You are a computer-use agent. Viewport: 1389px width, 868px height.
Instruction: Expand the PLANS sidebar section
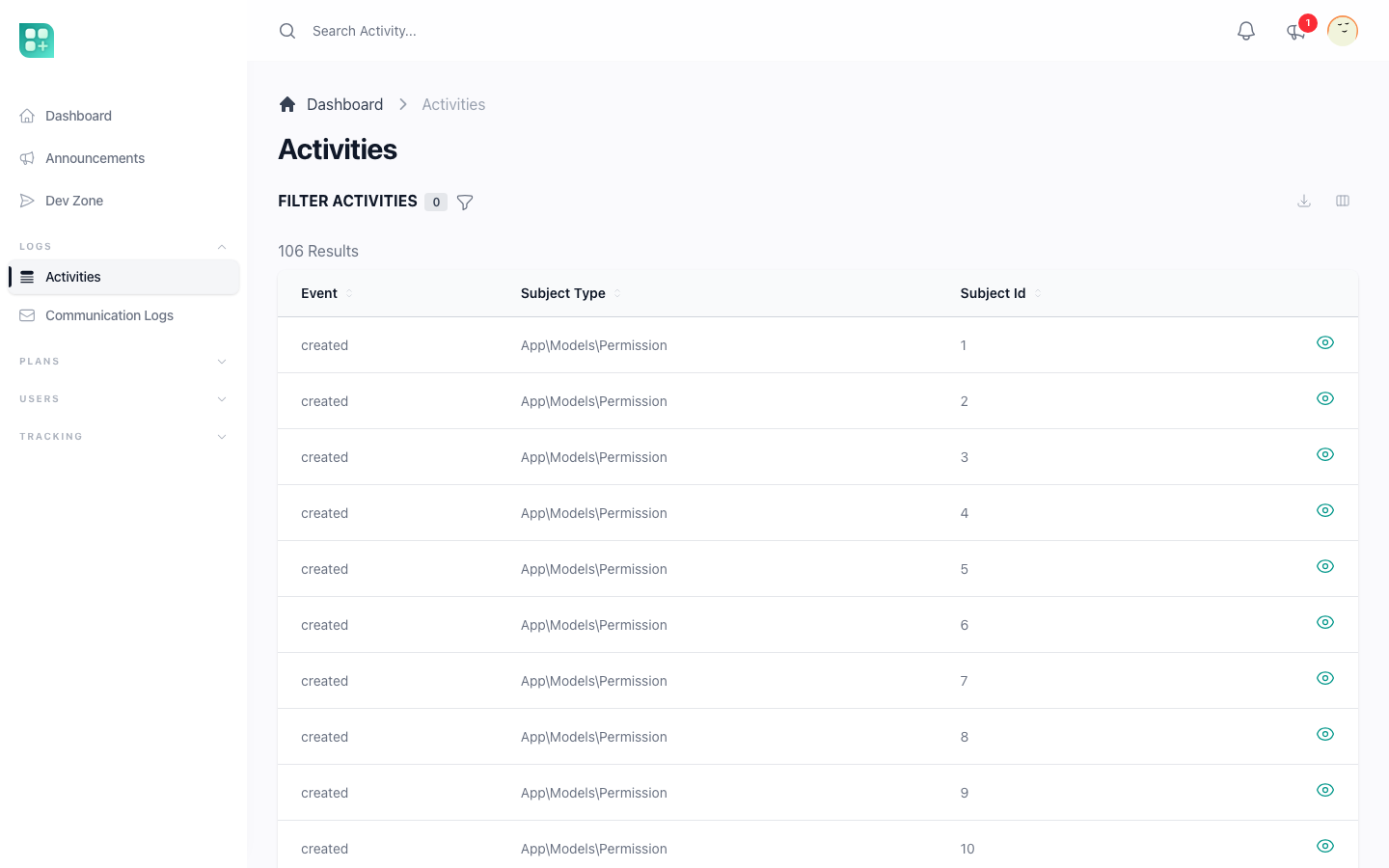123,362
